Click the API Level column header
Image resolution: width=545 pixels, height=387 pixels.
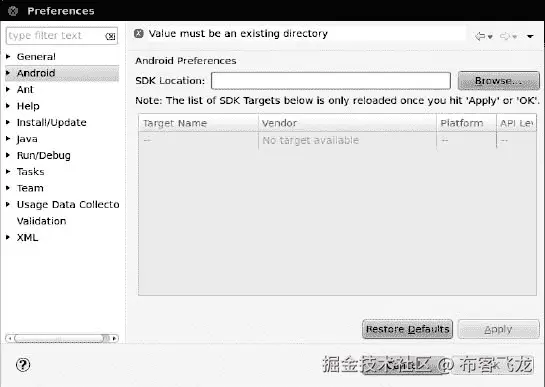(516, 123)
